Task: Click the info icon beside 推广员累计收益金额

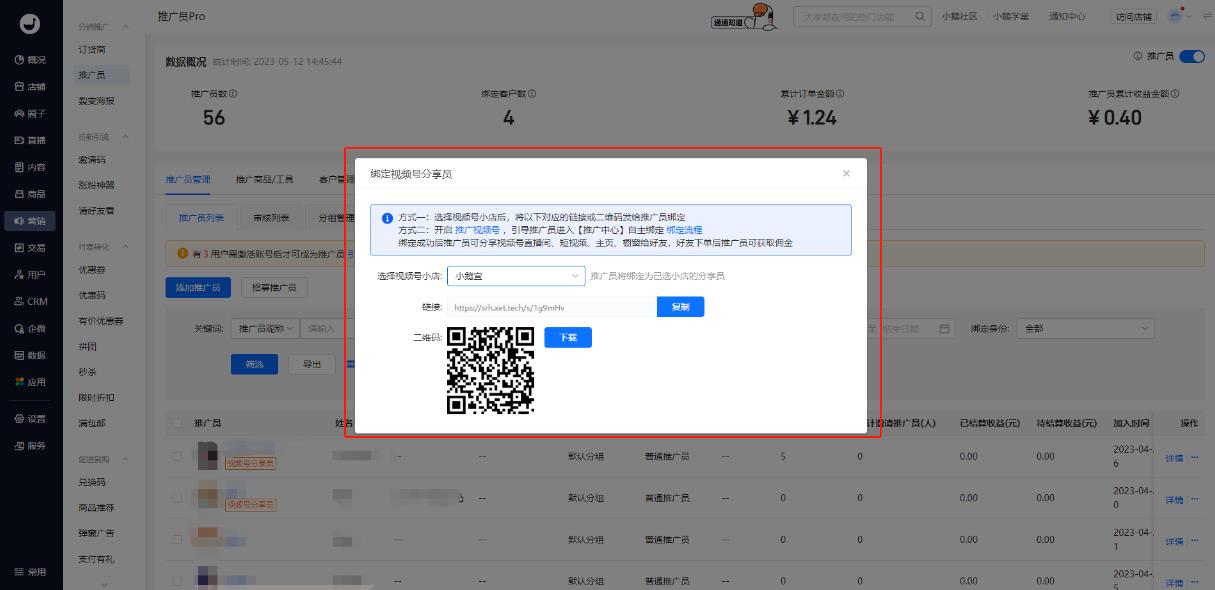Action: (x=1174, y=94)
